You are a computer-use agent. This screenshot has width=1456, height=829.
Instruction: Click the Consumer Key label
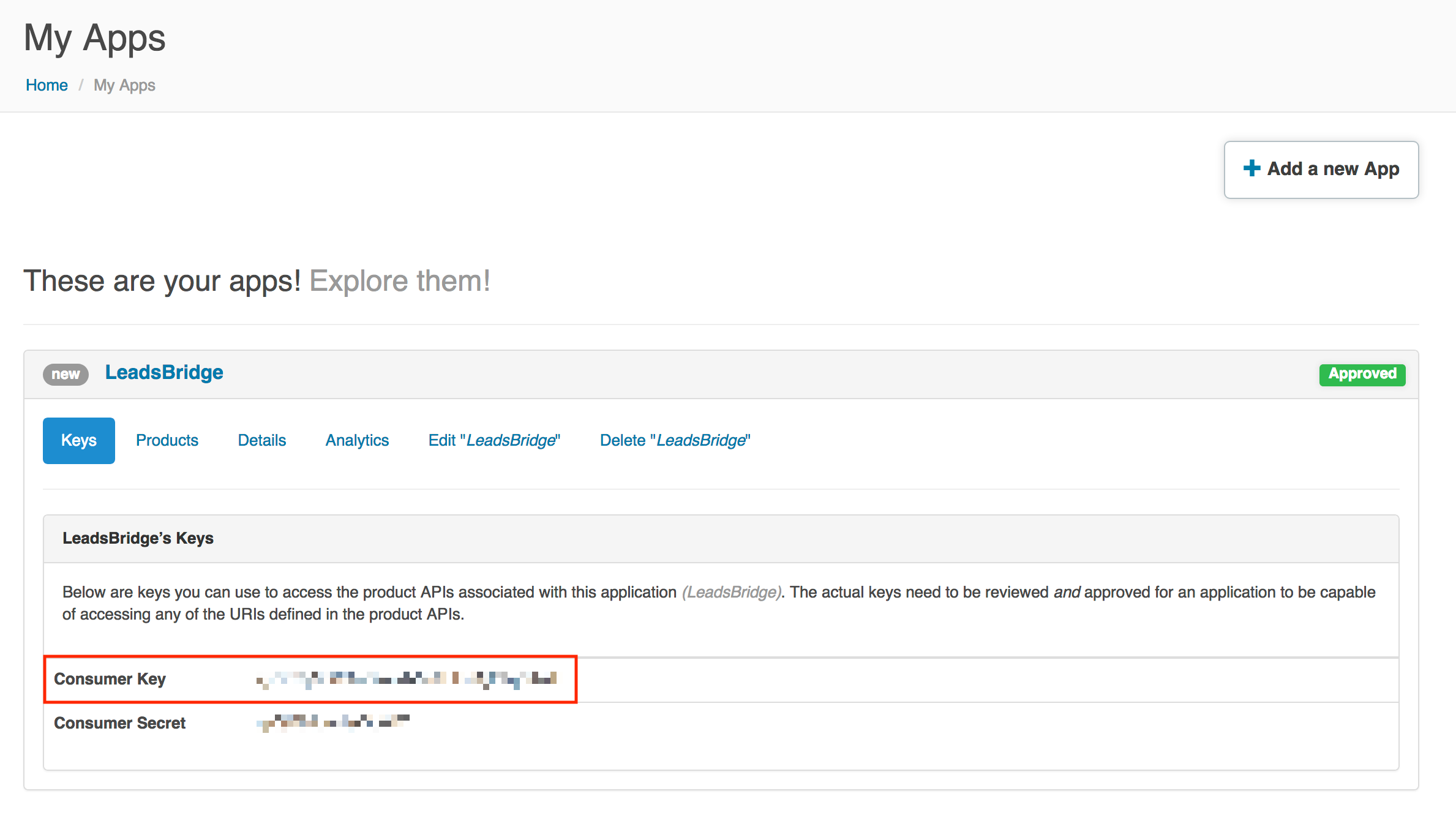tap(110, 679)
